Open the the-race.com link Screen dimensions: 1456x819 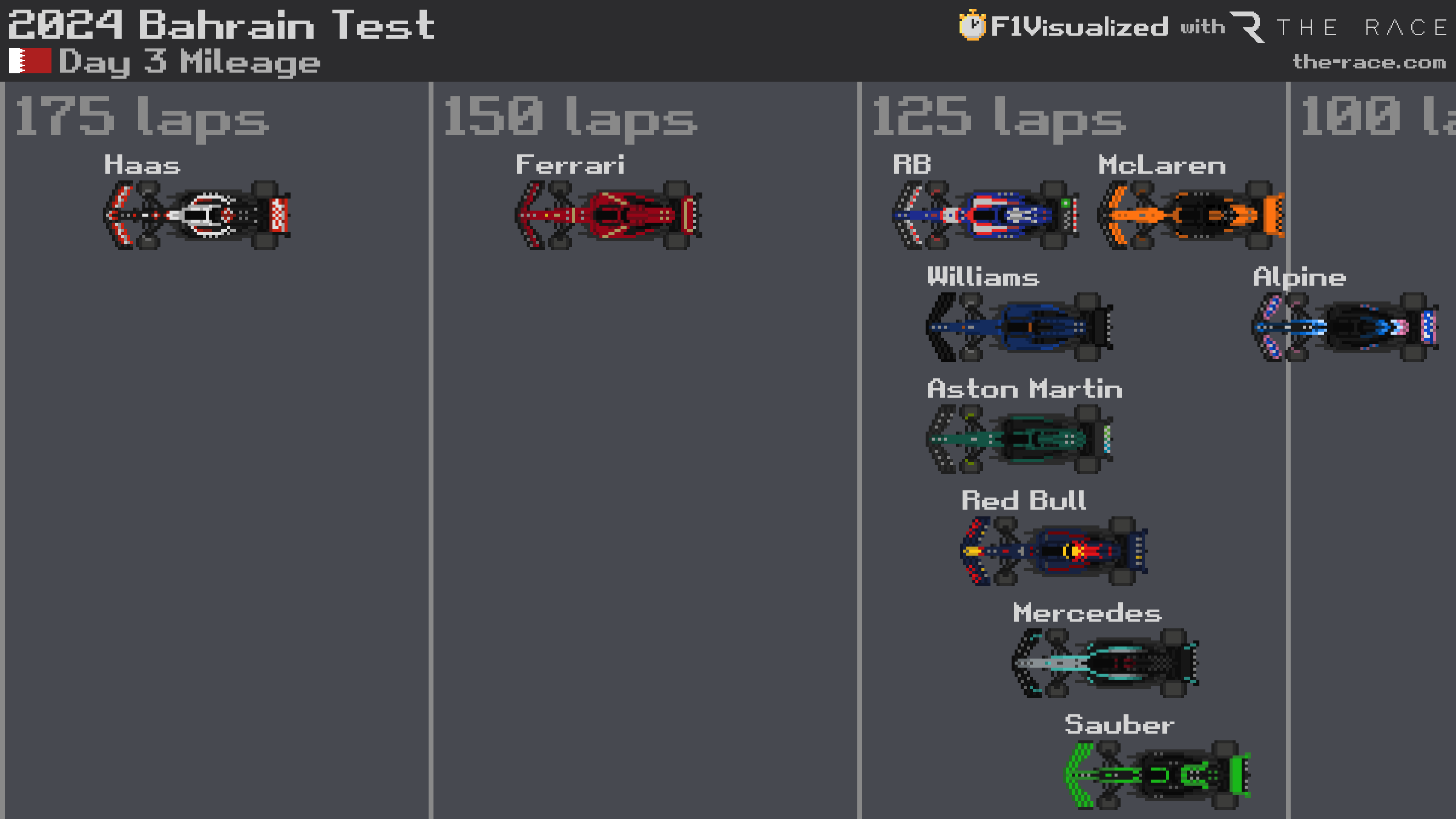click(x=1369, y=62)
